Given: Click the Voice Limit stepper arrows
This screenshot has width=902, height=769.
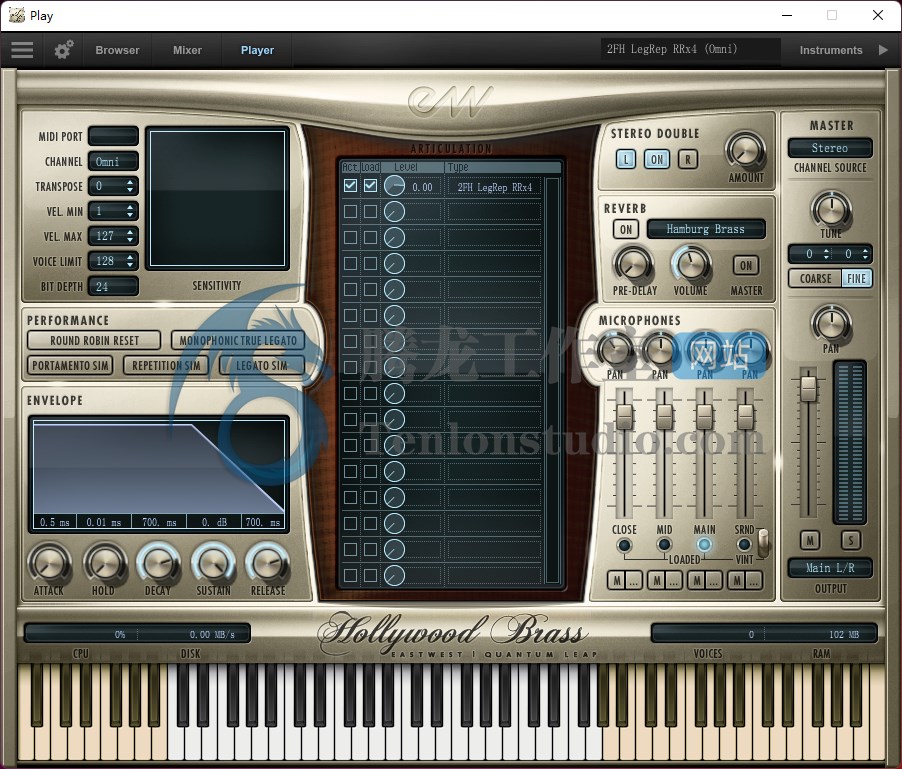Looking at the screenshot, I should click(x=130, y=261).
